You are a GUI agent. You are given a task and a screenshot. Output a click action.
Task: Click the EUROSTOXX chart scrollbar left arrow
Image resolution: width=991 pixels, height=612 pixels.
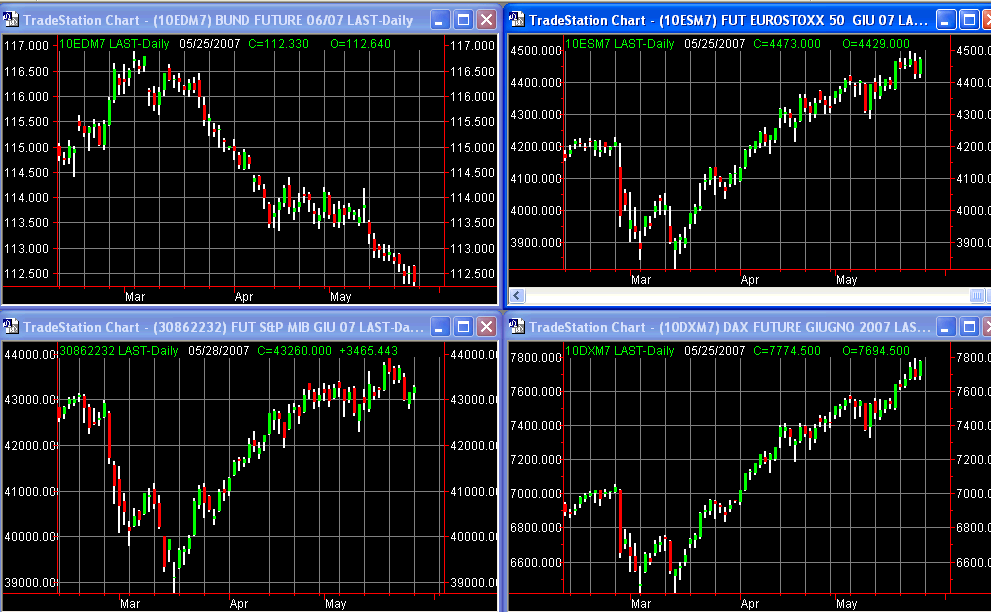point(518,296)
